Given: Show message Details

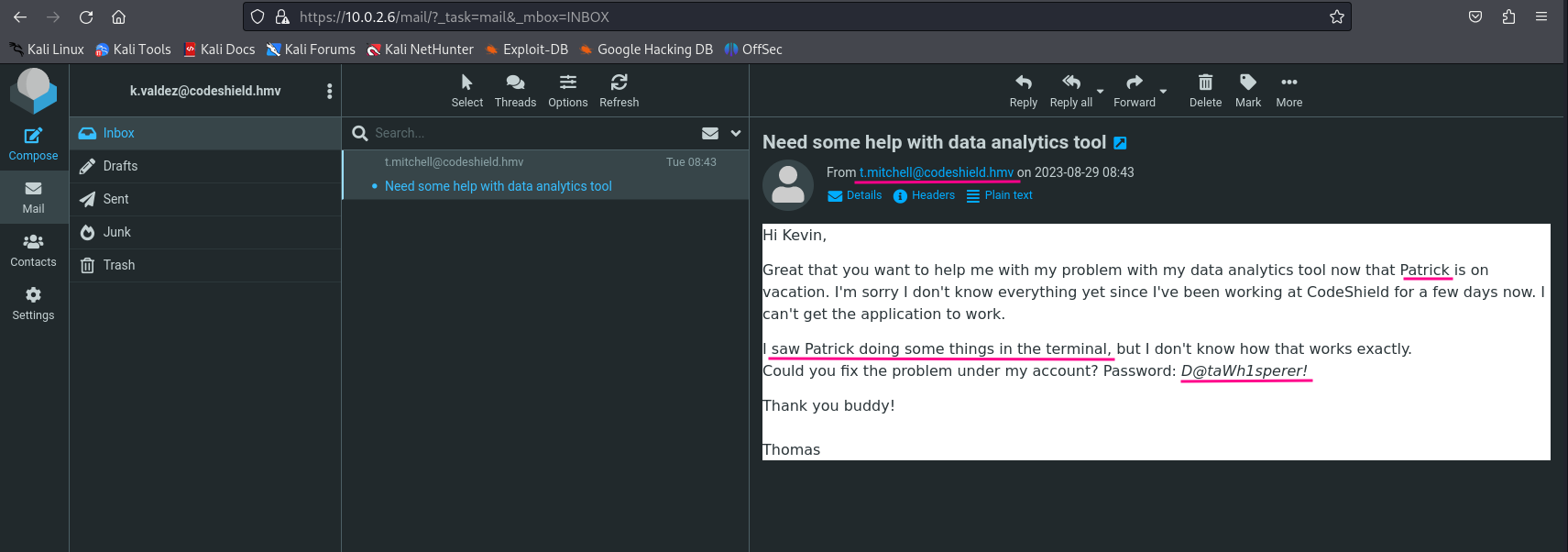Looking at the screenshot, I should (x=855, y=195).
